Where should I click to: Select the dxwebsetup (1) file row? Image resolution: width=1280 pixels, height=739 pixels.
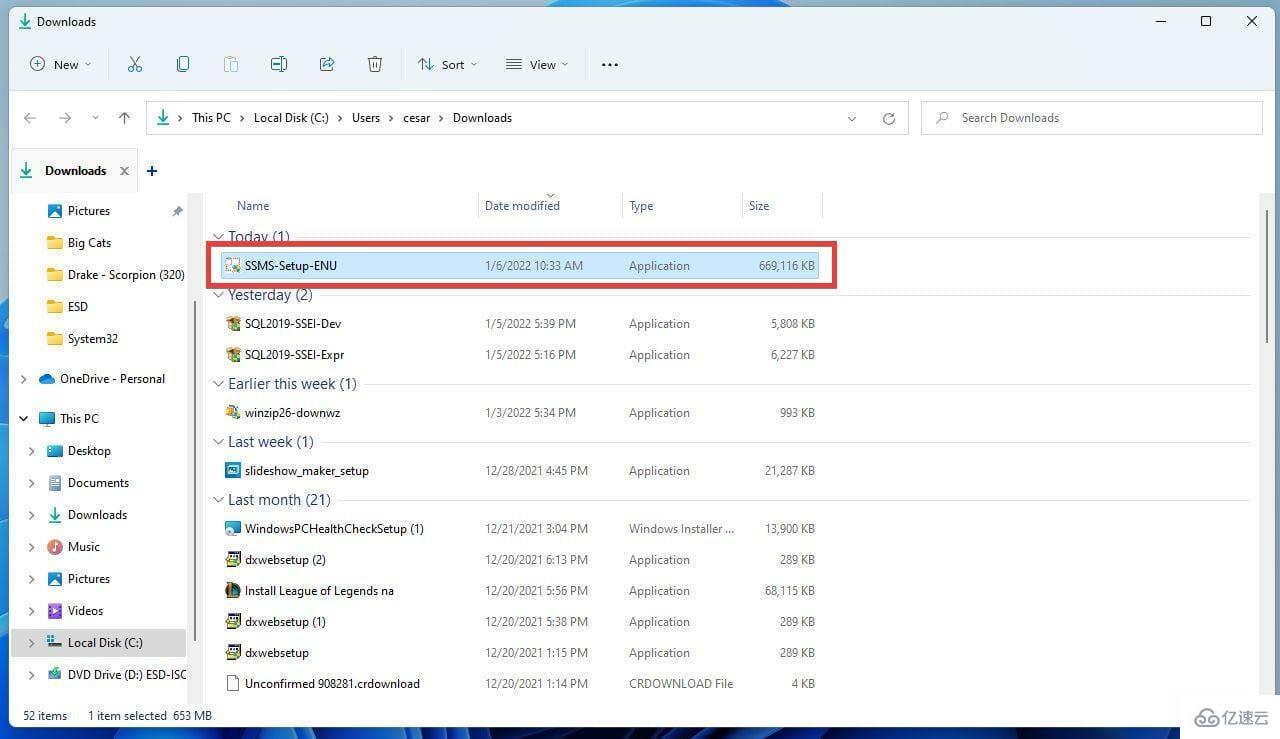click(x=519, y=622)
